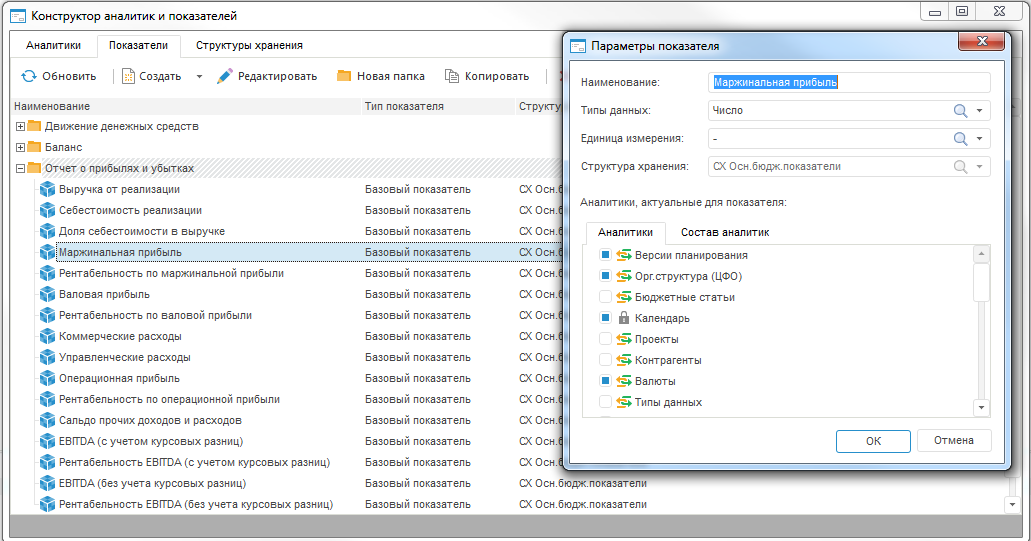Image resolution: width=1031 pixels, height=541 pixels.
Task: Click the Наименование text field
Action: pos(848,82)
